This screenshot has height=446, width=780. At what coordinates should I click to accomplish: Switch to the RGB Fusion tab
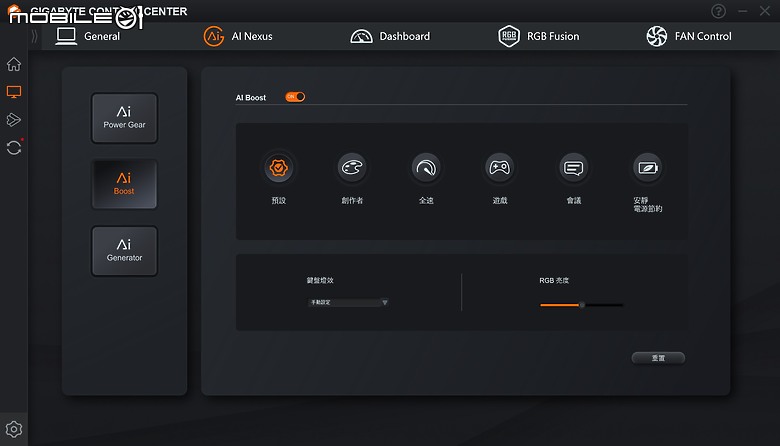click(x=538, y=36)
